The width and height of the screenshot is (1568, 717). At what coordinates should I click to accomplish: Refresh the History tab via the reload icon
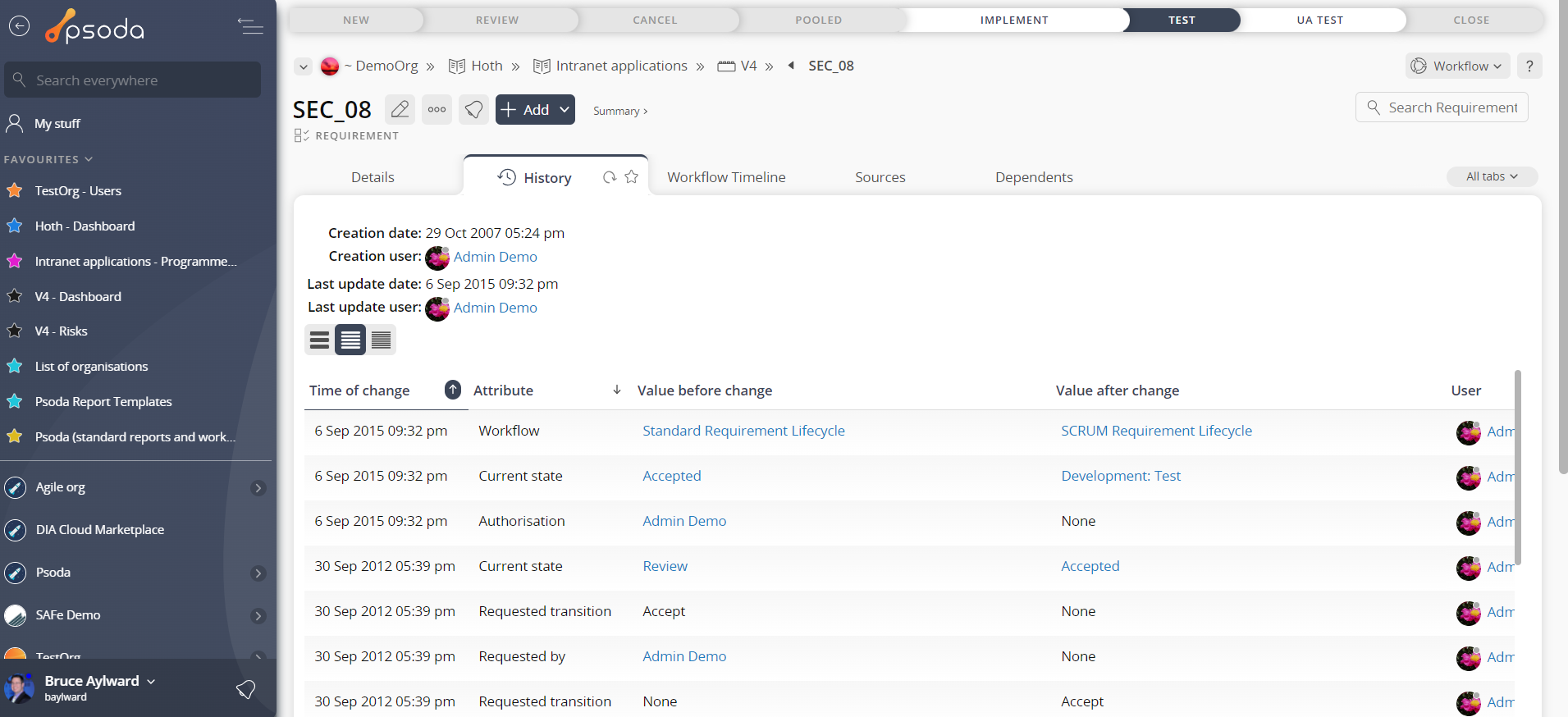point(609,177)
